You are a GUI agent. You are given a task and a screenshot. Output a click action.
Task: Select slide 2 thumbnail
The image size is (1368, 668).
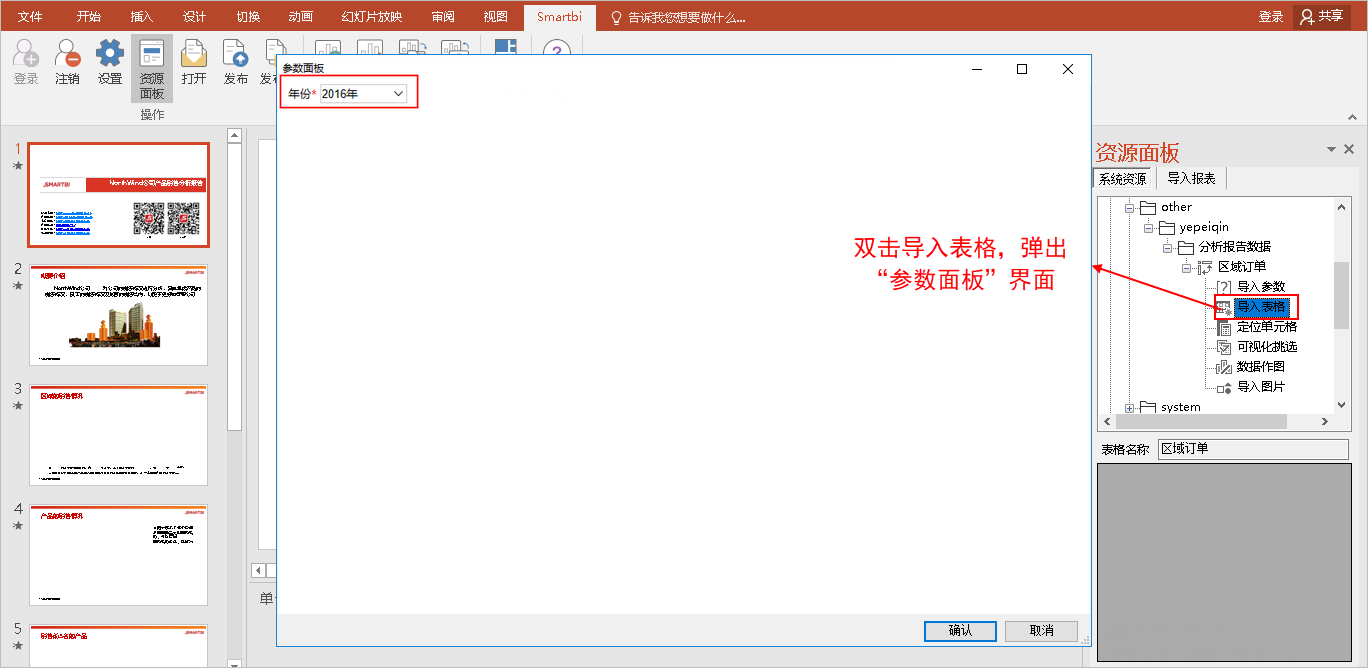click(x=119, y=315)
